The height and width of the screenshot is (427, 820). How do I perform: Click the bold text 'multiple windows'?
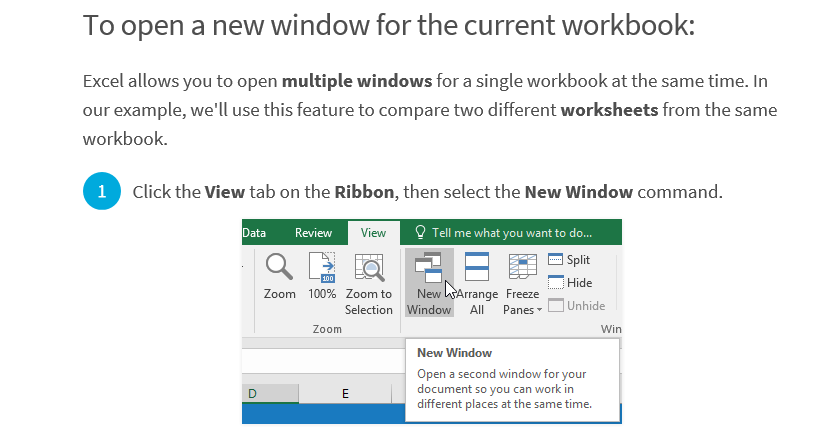point(357,81)
